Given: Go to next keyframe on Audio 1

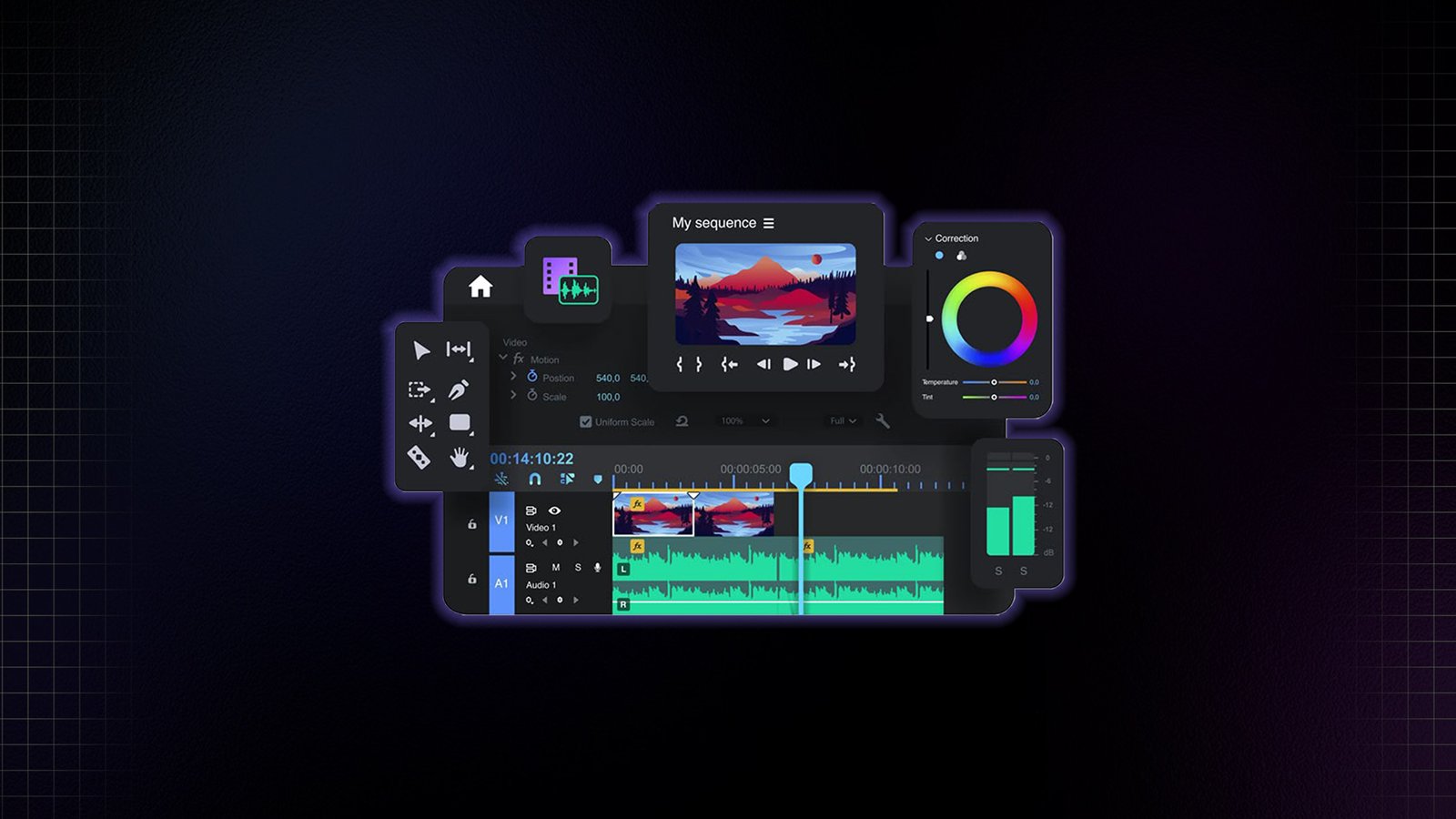Looking at the screenshot, I should tap(575, 600).
